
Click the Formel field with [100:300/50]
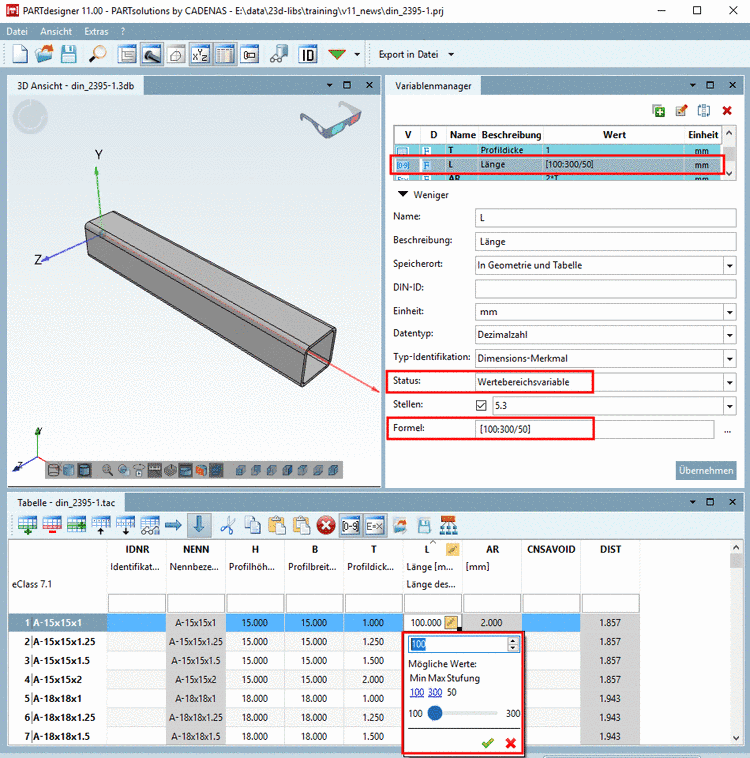click(594, 429)
